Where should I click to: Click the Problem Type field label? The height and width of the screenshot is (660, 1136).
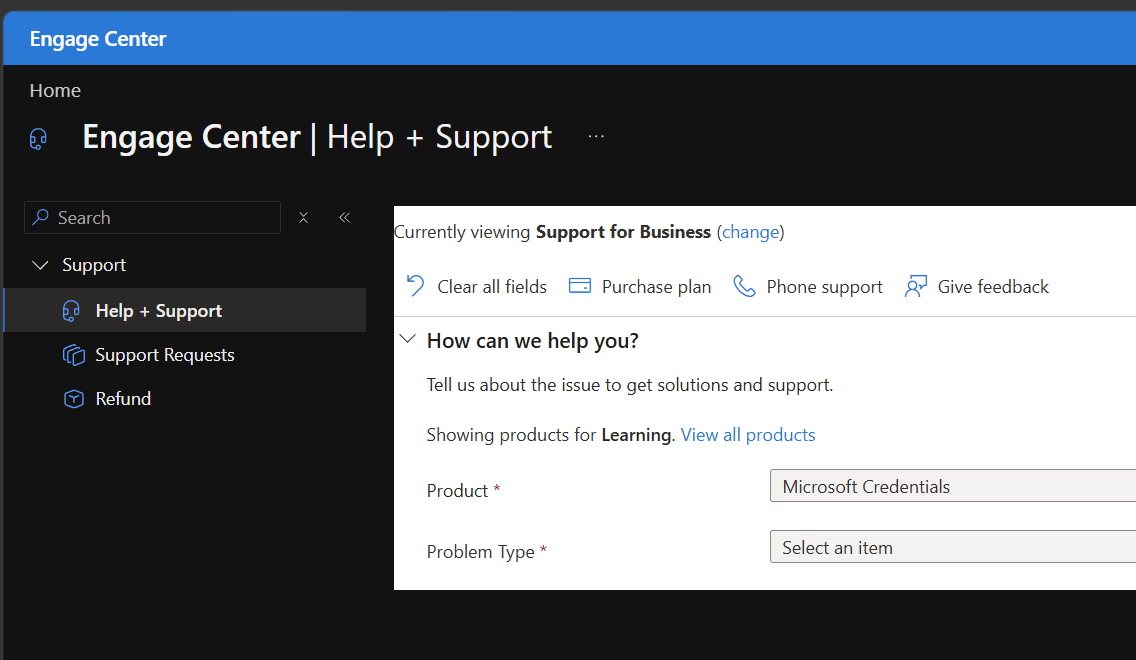[x=480, y=552]
